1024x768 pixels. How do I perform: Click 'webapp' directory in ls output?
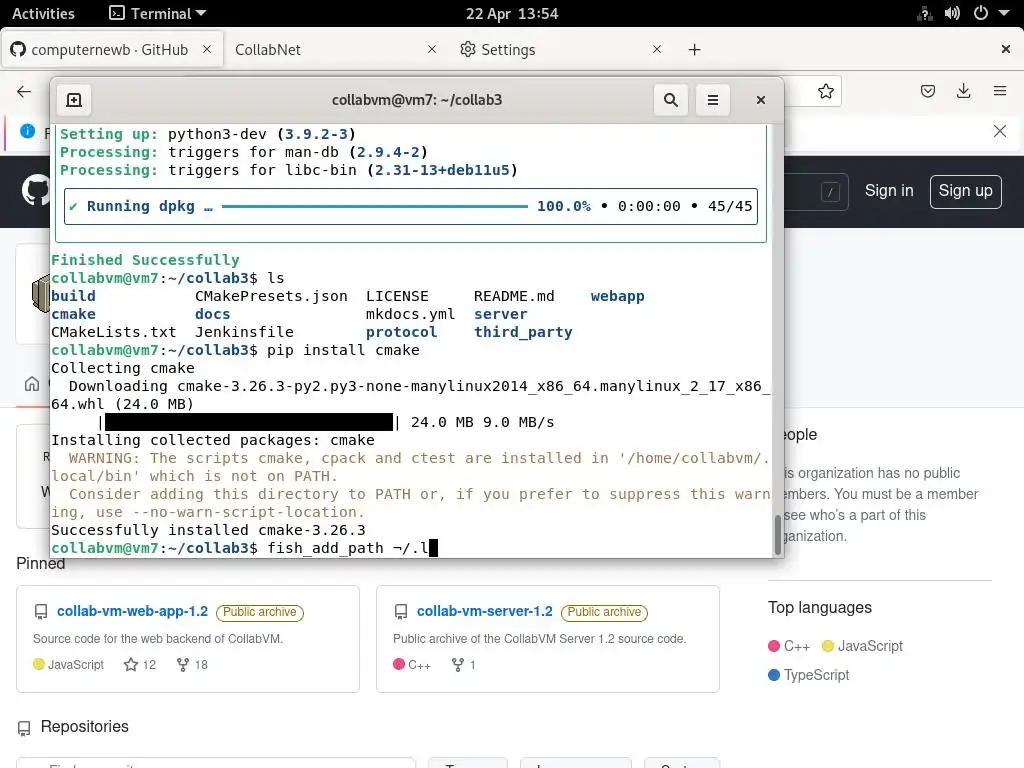[x=617, y=296]
